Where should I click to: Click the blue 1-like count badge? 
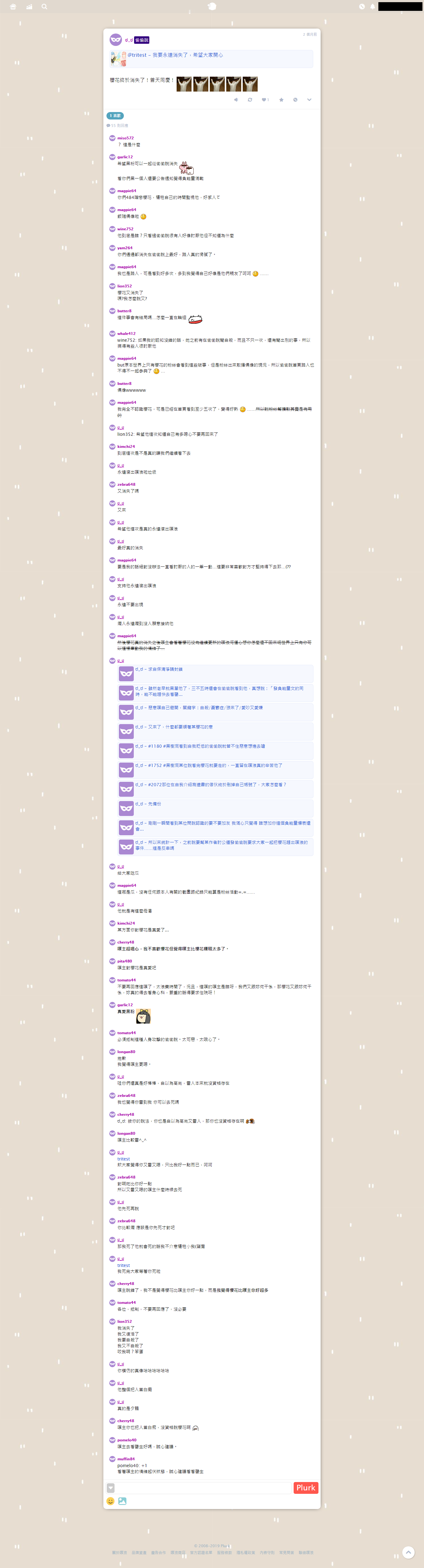(115, 116)
